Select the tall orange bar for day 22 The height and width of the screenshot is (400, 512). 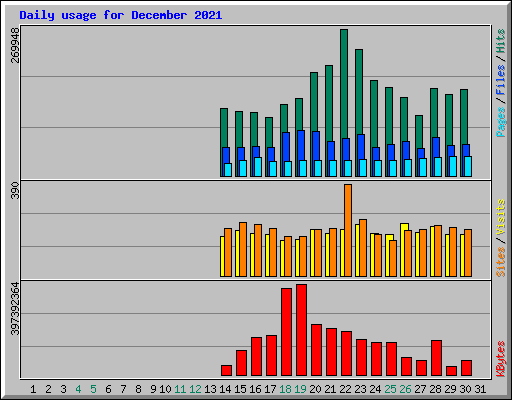348,230
